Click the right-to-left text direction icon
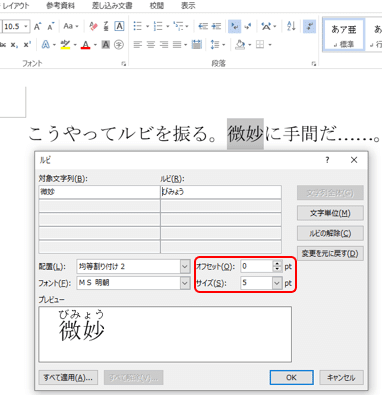Image resolution: width=382 pixels, height=395 pixels. pos(248,26)
